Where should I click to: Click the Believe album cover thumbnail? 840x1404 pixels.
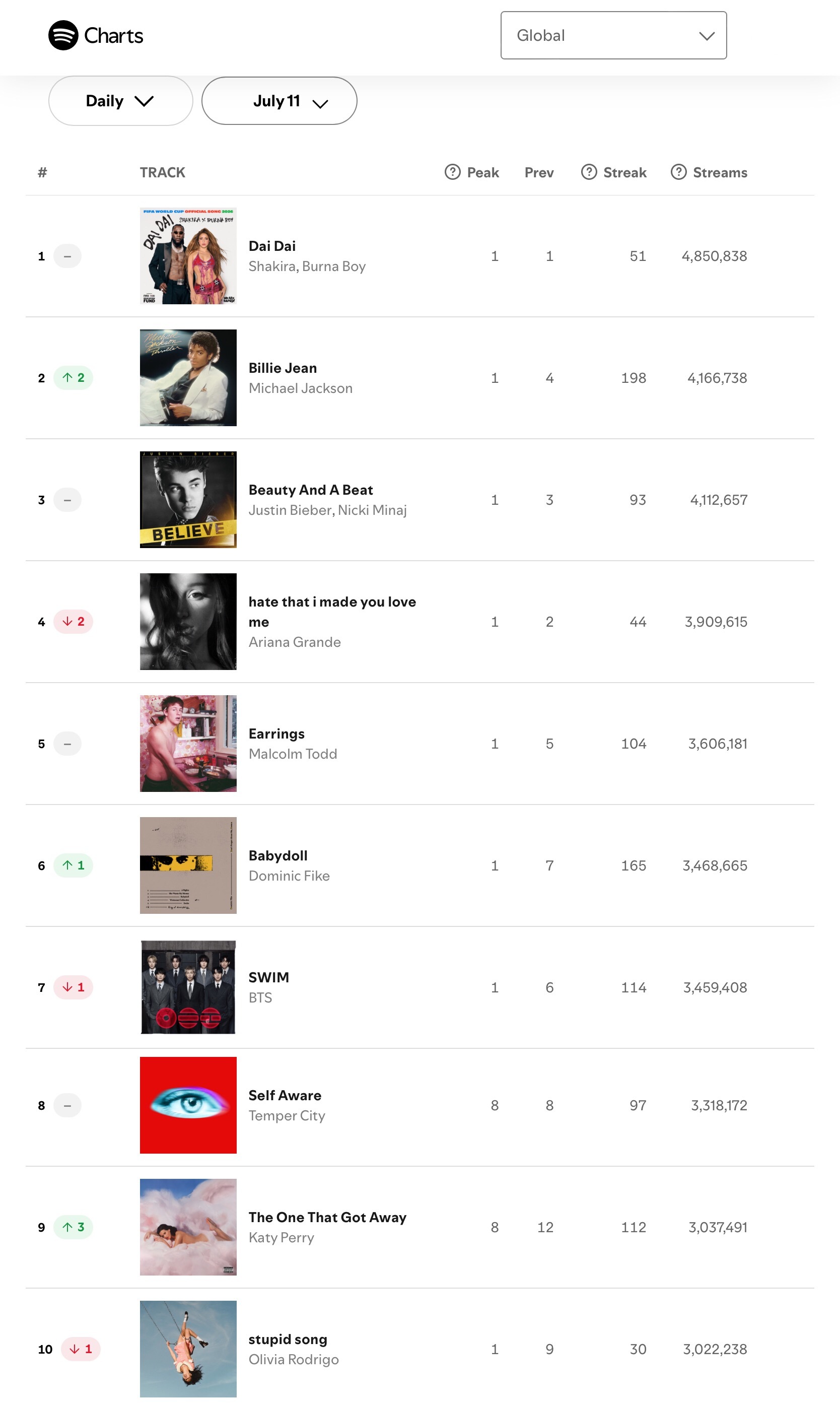pyautogui.click(x=188, y=499)
